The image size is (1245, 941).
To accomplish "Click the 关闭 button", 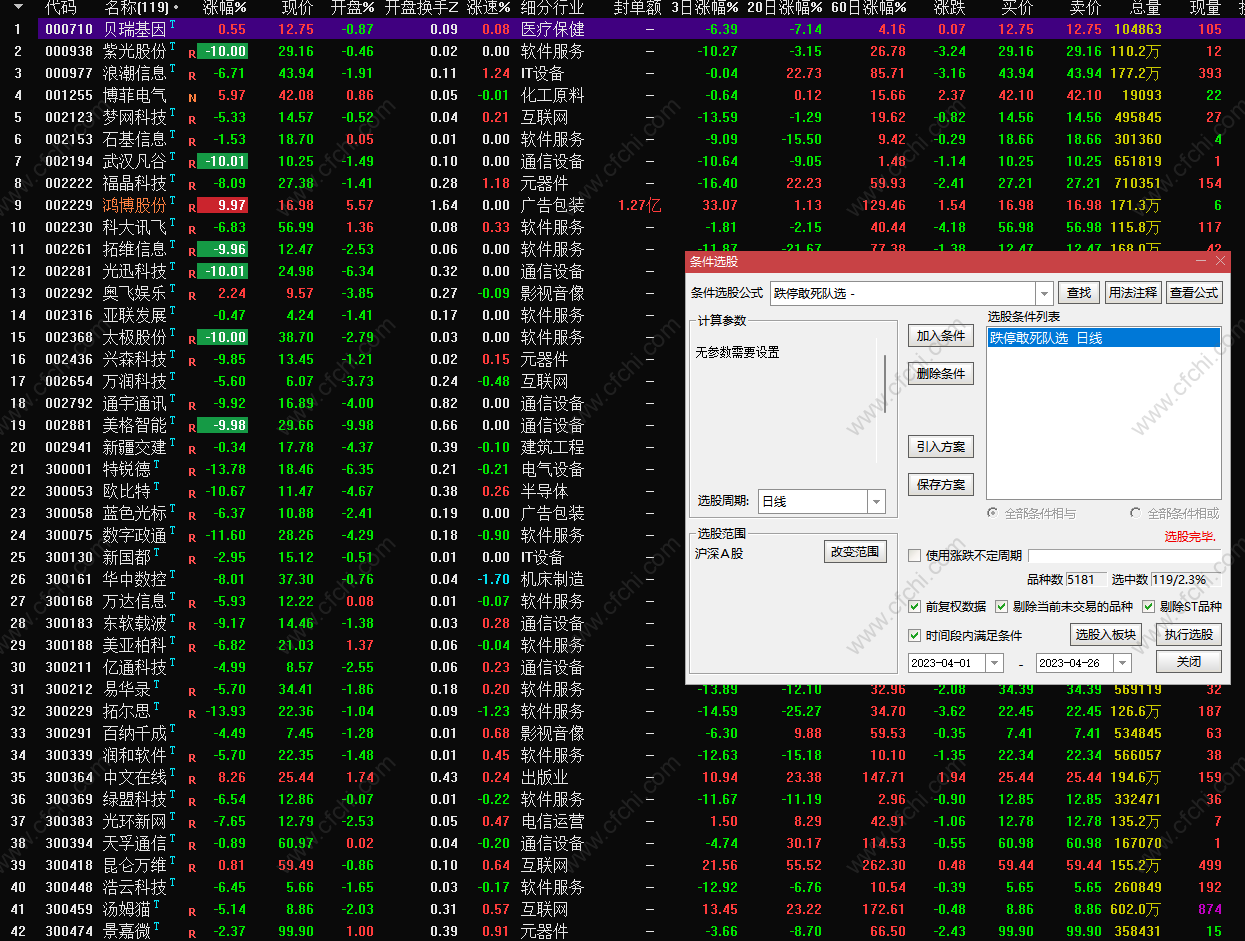I will (1189, 662).
